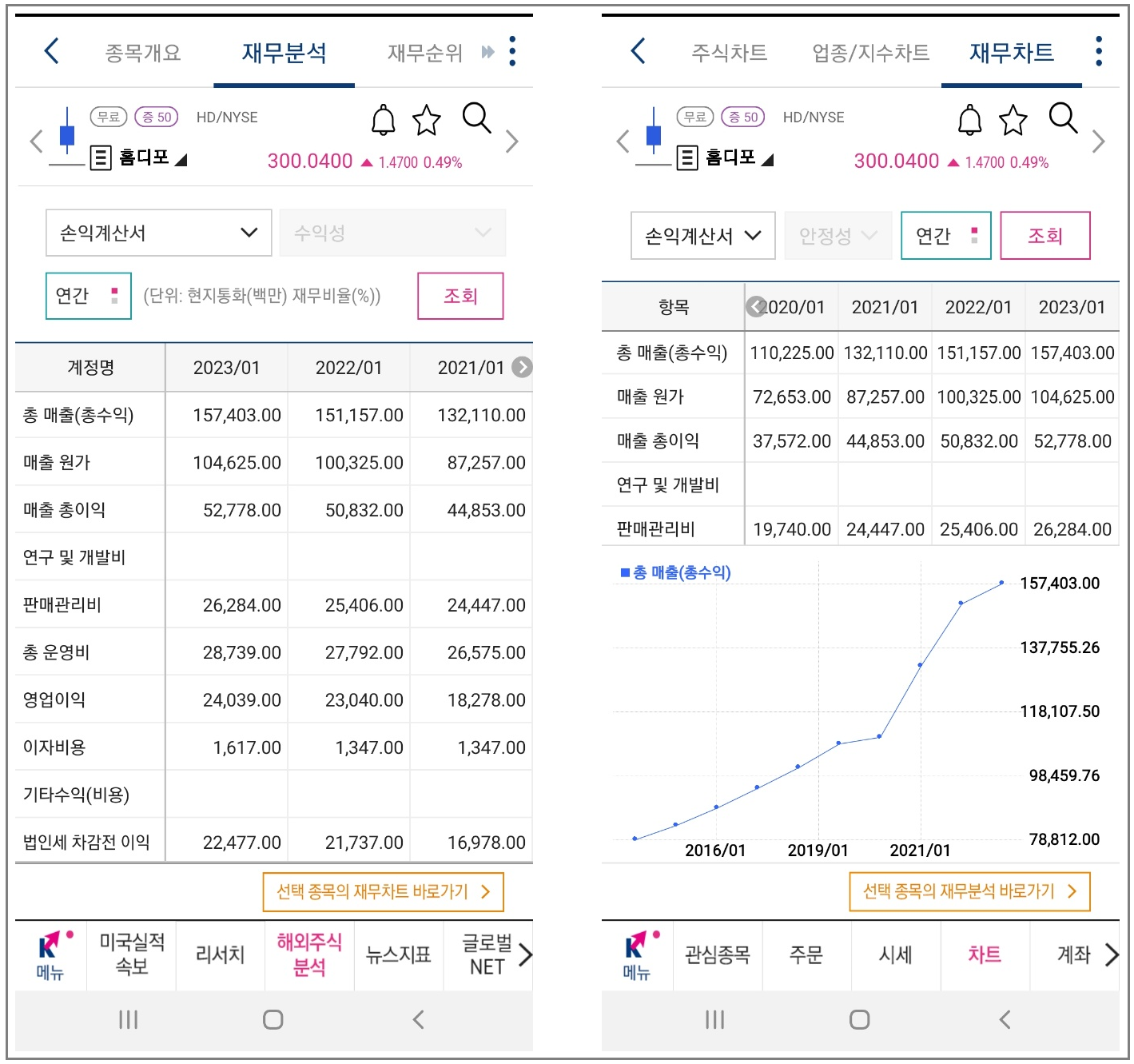Tap K 메뉴 logo on left screen
The image size is (1134, 1064).
51,956
